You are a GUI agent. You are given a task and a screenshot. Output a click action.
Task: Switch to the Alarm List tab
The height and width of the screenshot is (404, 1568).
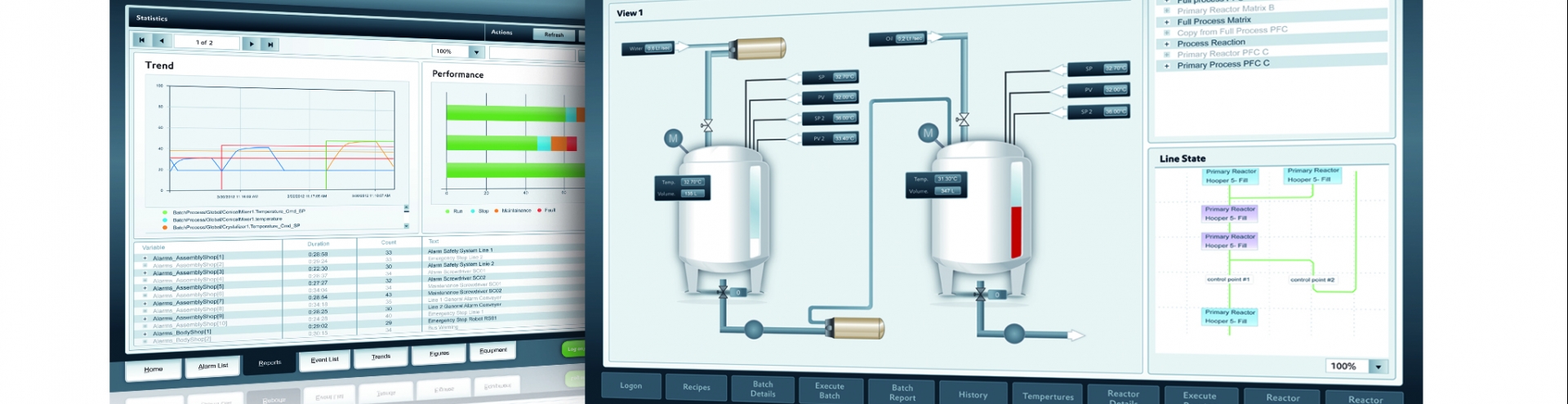coord(213,366)
